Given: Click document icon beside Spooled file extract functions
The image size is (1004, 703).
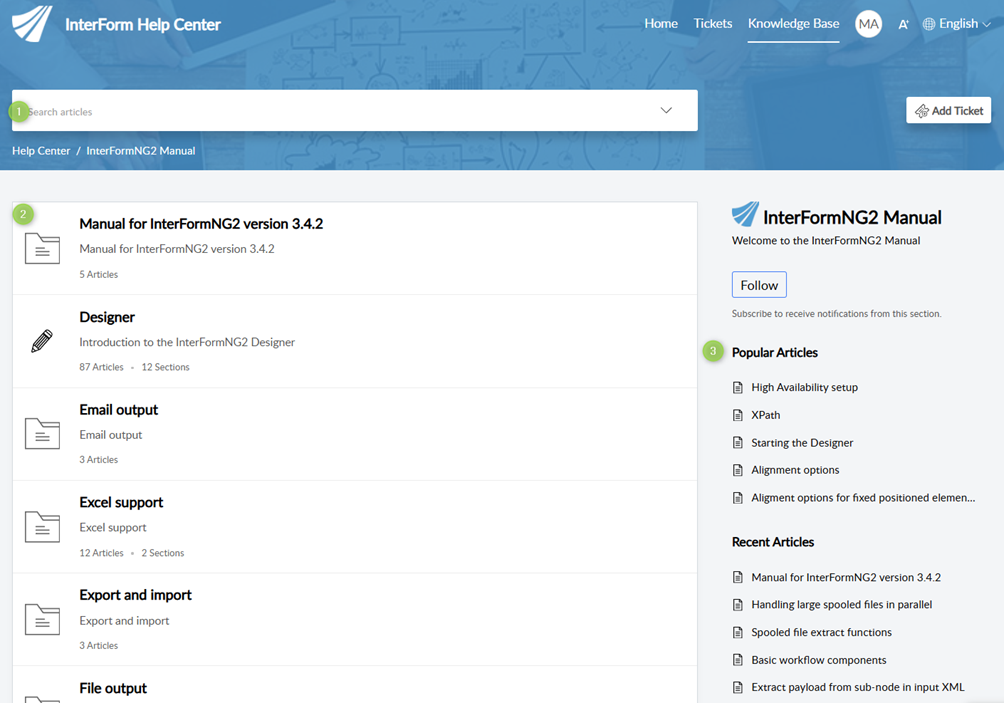Looking at the screenshot, I should pos(738,632).
